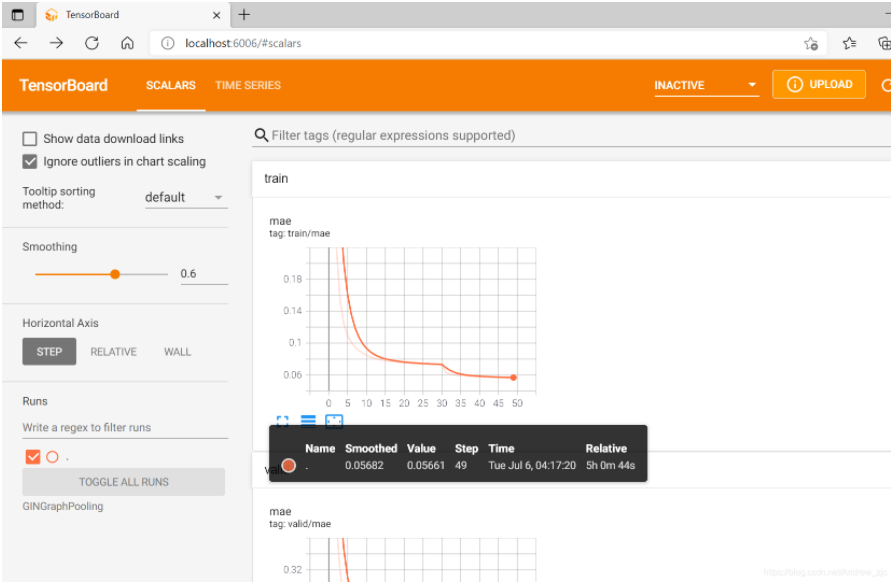Image resolution: width=891 pixels, height=582 pixels.
Task: Open the browser home page
Action: click(x=127, y=43)
